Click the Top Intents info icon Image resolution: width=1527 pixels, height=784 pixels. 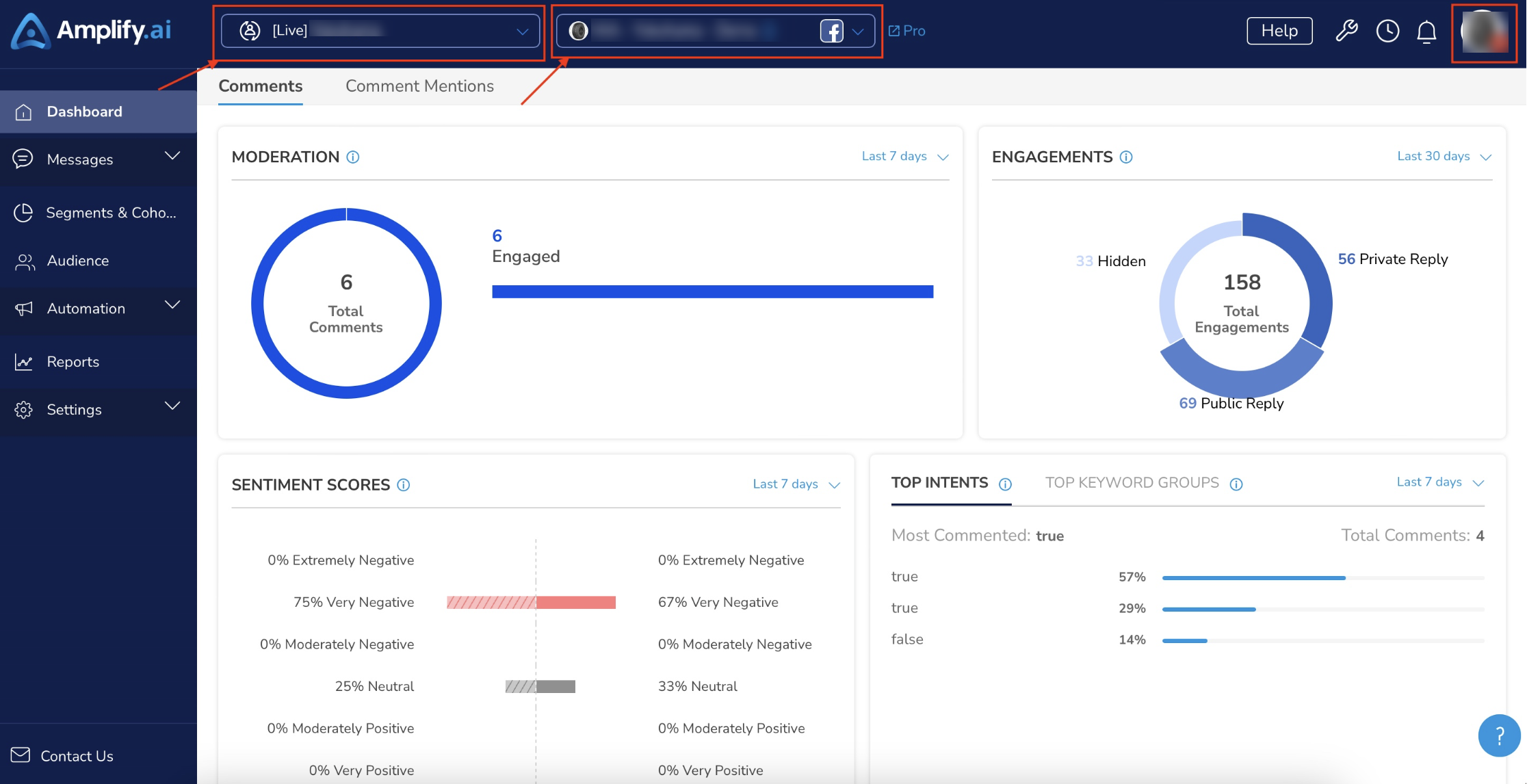tap(1005, 484)
